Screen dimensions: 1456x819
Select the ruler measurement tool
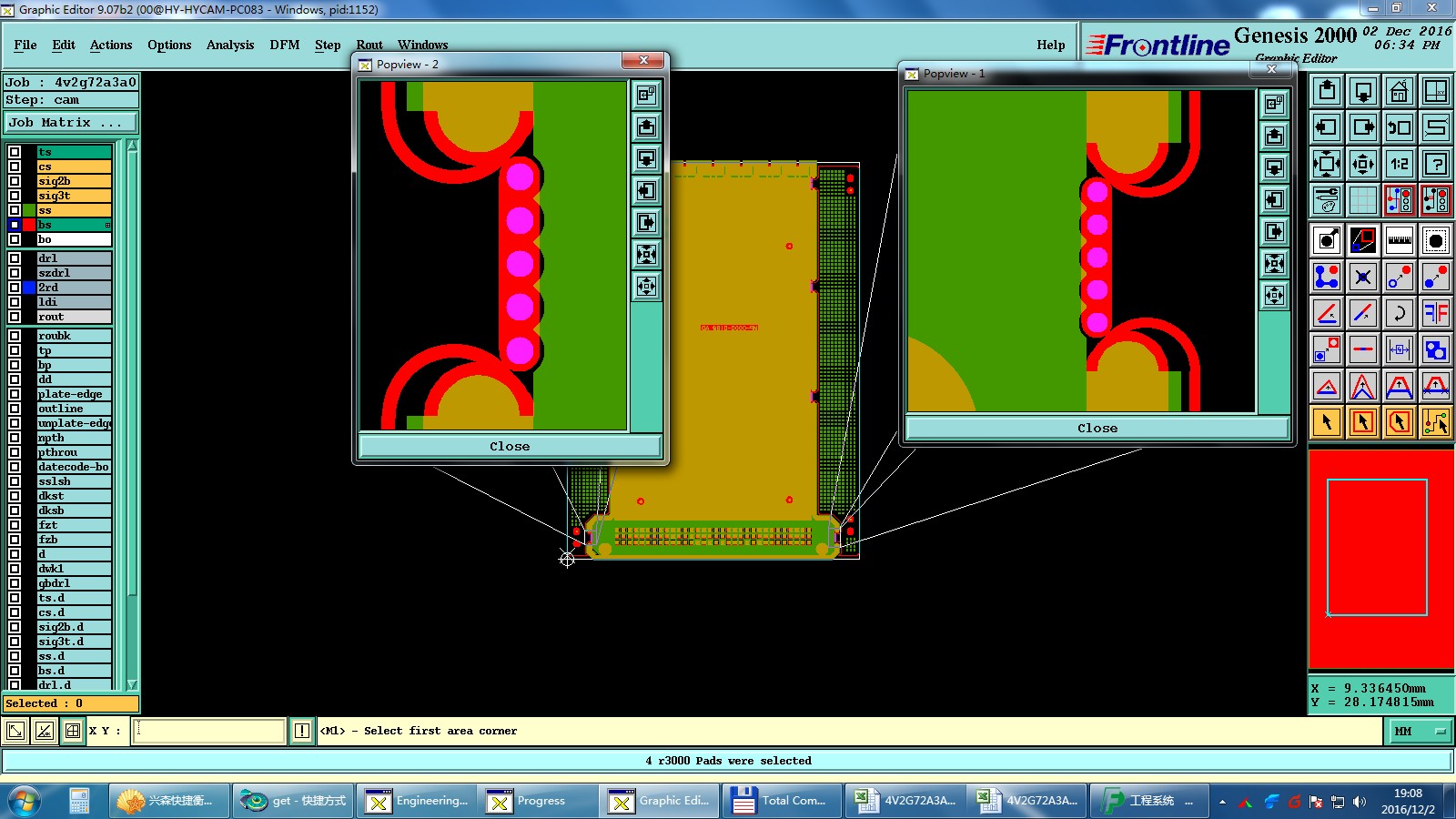1400,240
